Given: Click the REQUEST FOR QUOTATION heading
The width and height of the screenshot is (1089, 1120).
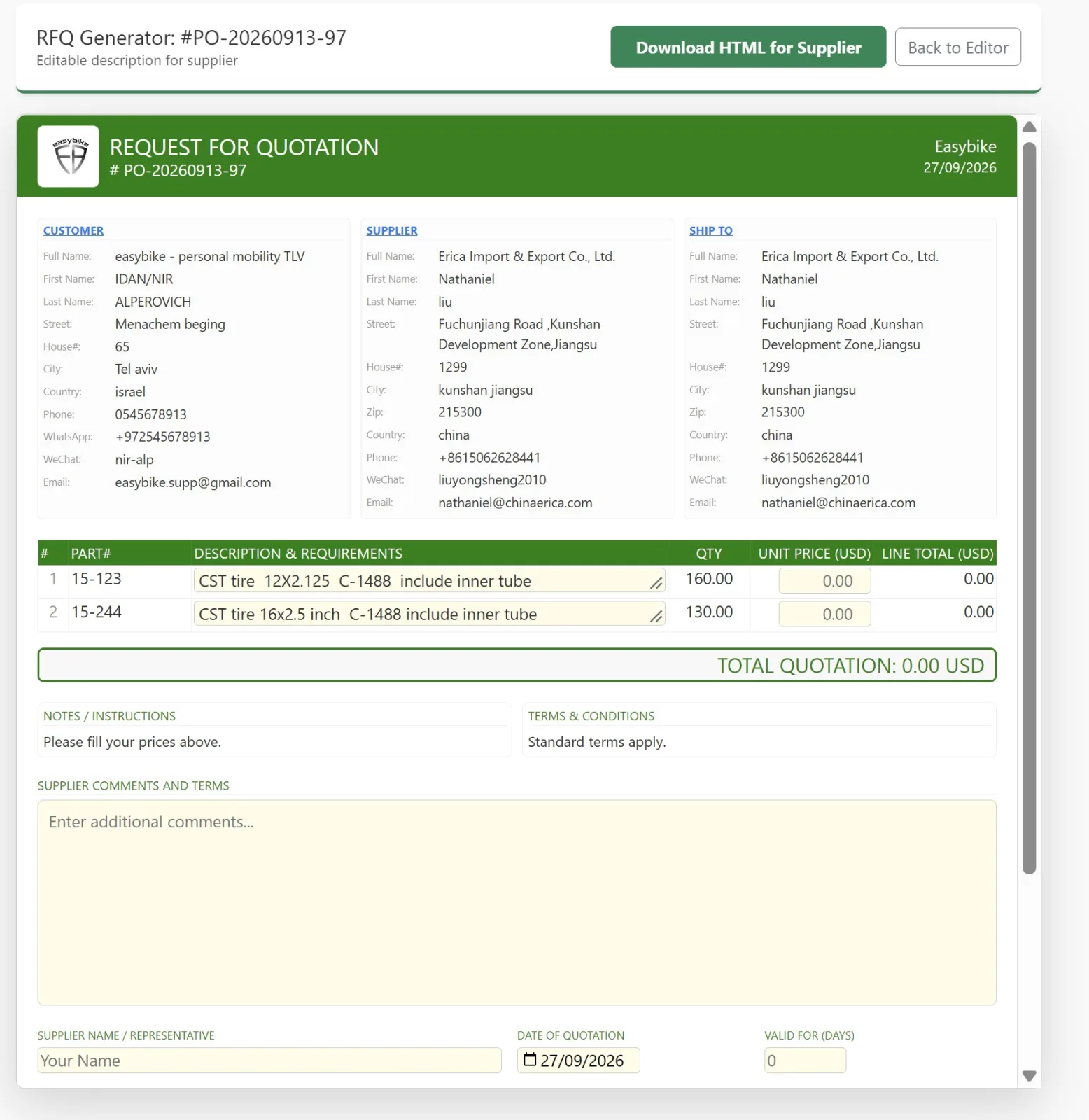Looking at the screenshot, I should [x=244, y=147].
